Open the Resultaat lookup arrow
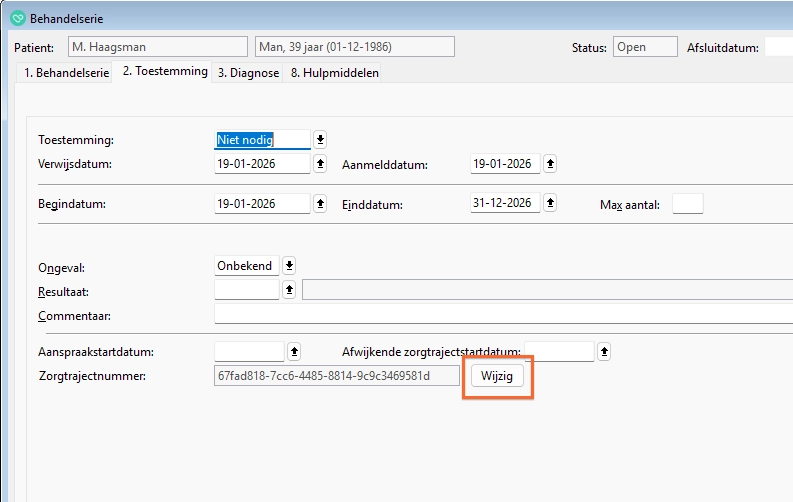793x502 pixels. (x=289, y=290)
